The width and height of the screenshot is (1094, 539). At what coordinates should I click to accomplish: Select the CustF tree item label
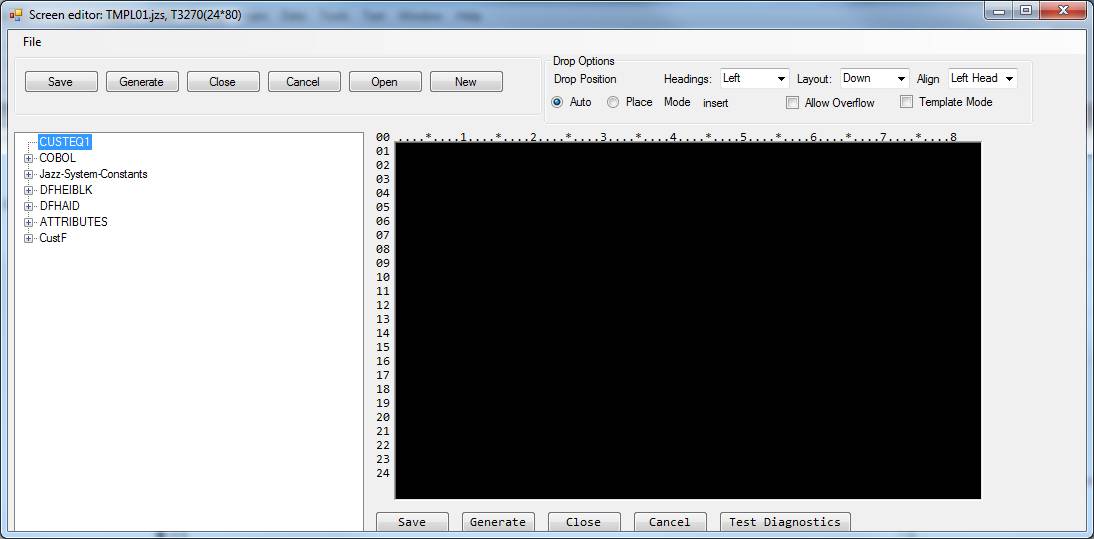click(x=53, y=238)
